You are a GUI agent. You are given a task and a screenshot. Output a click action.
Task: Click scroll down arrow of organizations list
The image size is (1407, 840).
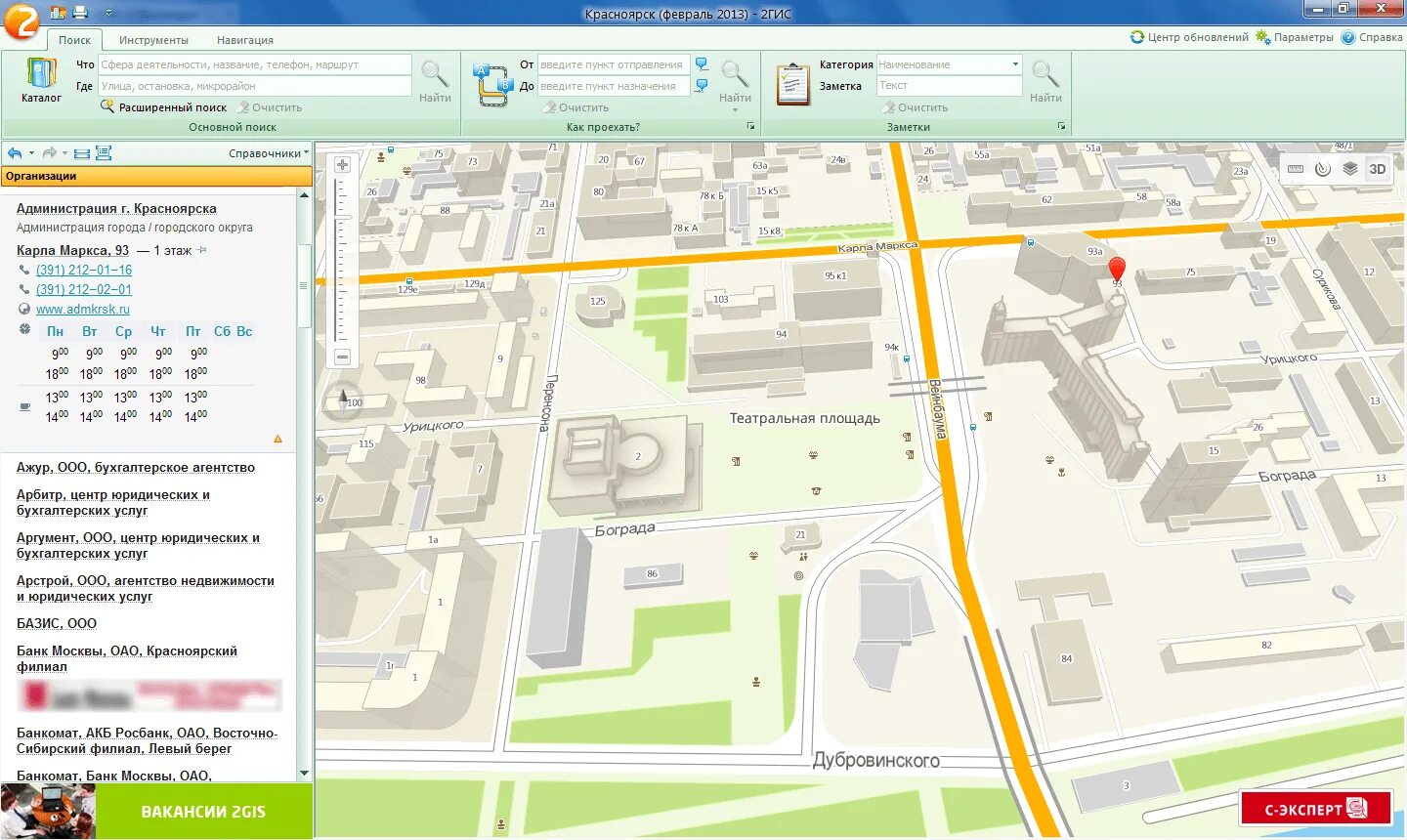tap(304, 774)
